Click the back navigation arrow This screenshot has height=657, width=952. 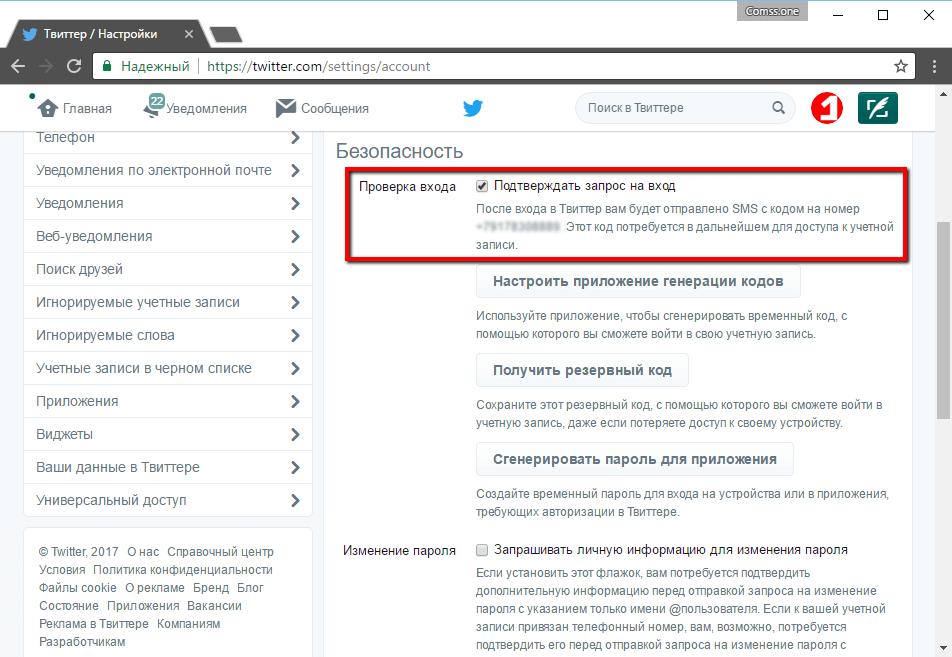click(x=18, y=66)
